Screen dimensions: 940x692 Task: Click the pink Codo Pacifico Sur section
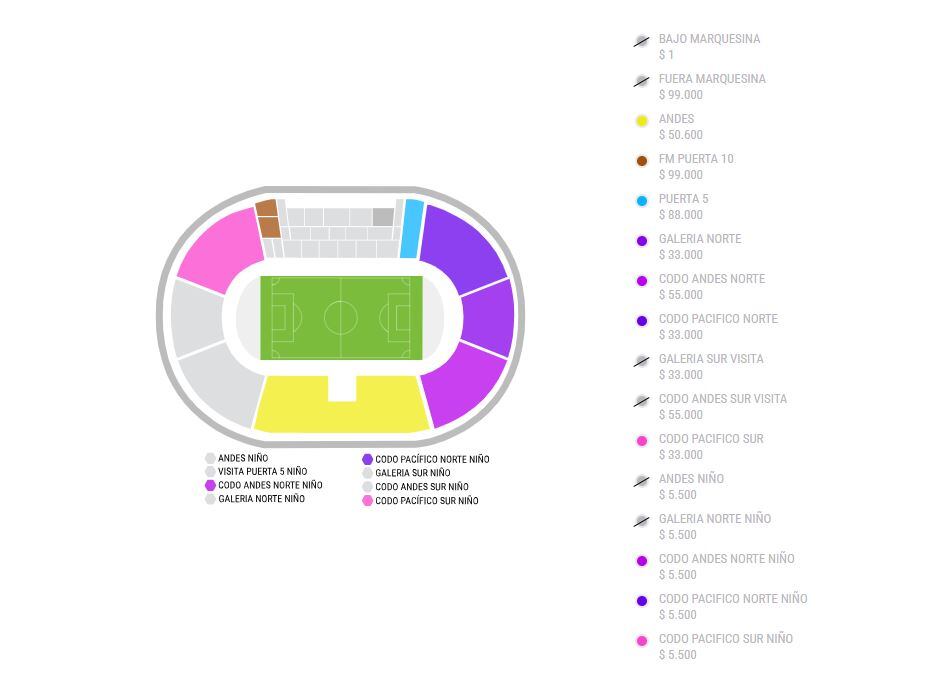click(223, 247)
